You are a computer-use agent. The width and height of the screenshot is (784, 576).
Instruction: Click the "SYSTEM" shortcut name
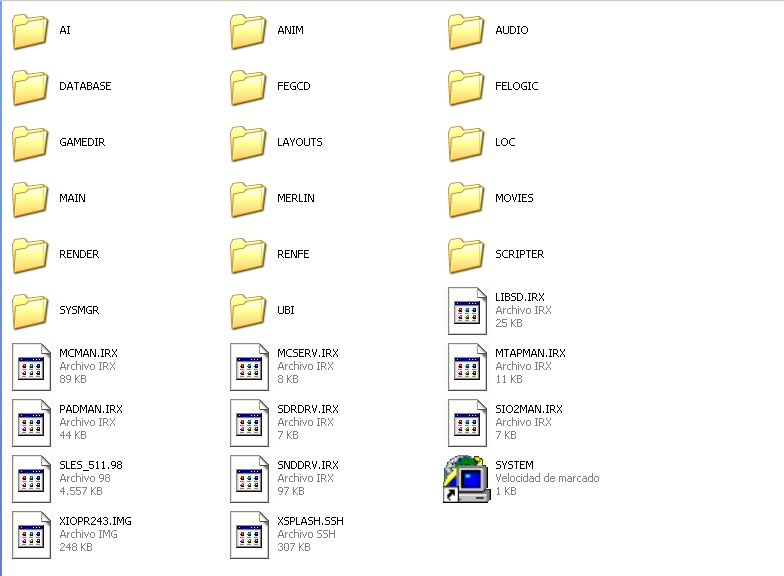(x=514, y=465)
